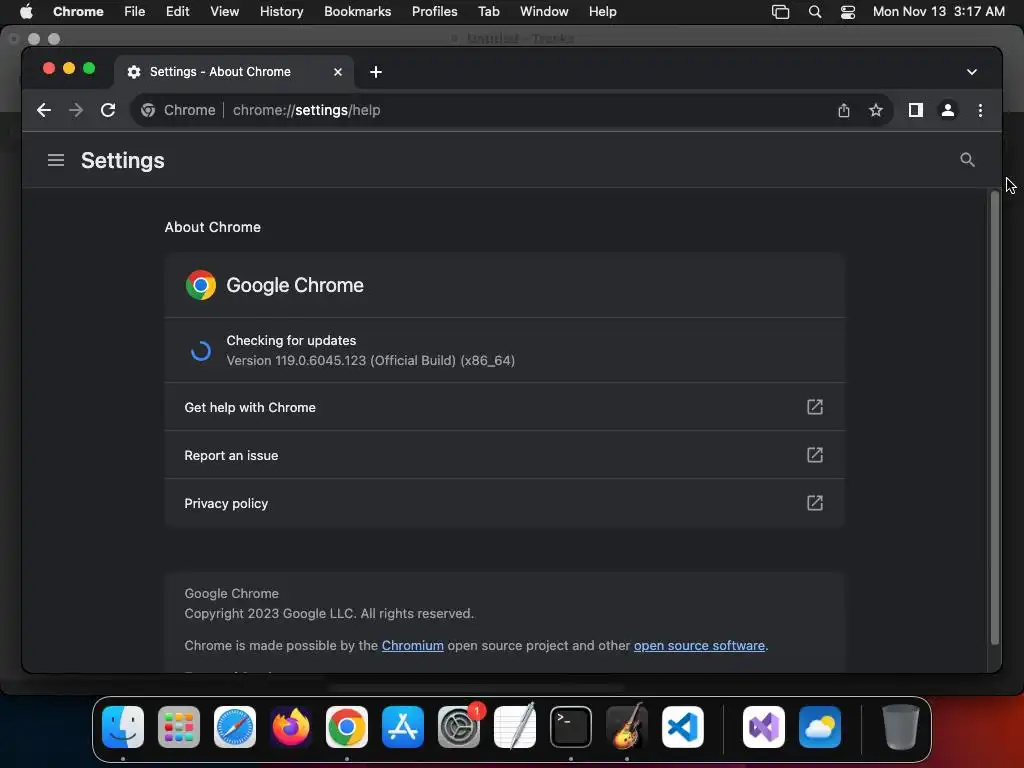Select the Settings - About Chrome tab

(x=234, y=72)
